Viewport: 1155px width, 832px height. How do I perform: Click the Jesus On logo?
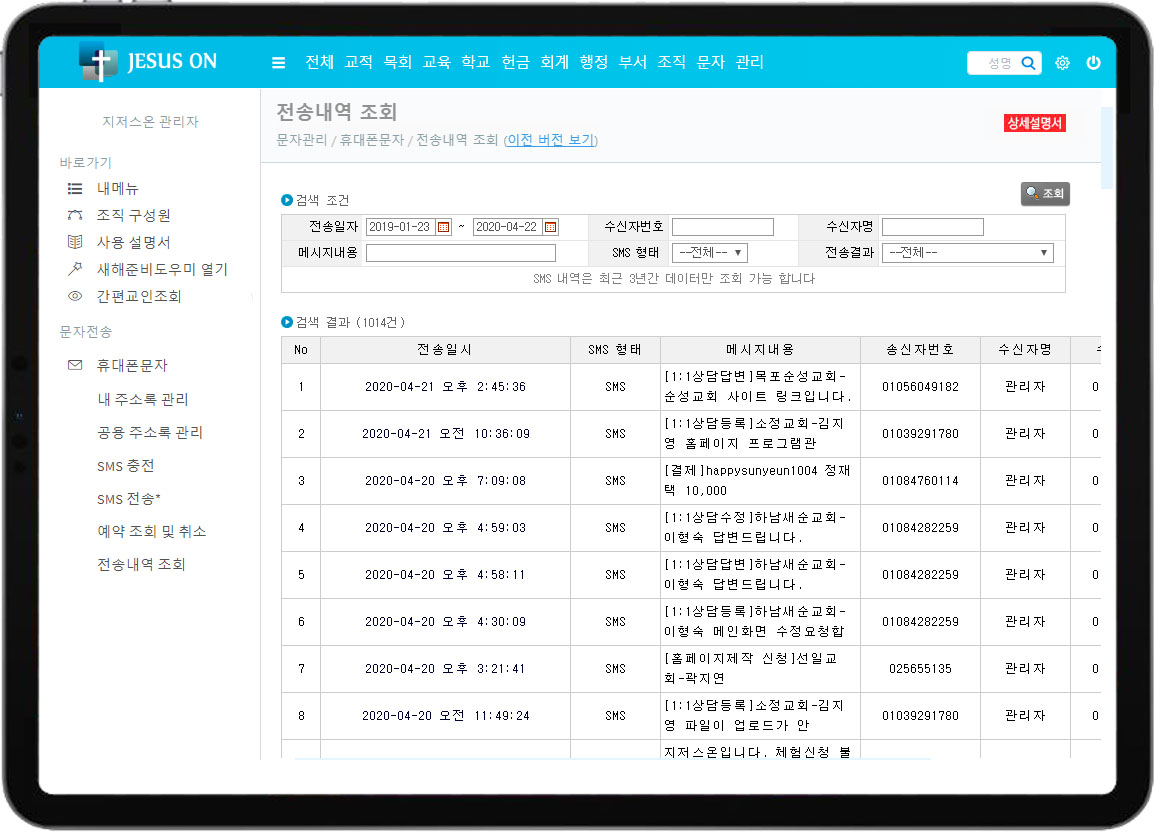tap(148, 62)
